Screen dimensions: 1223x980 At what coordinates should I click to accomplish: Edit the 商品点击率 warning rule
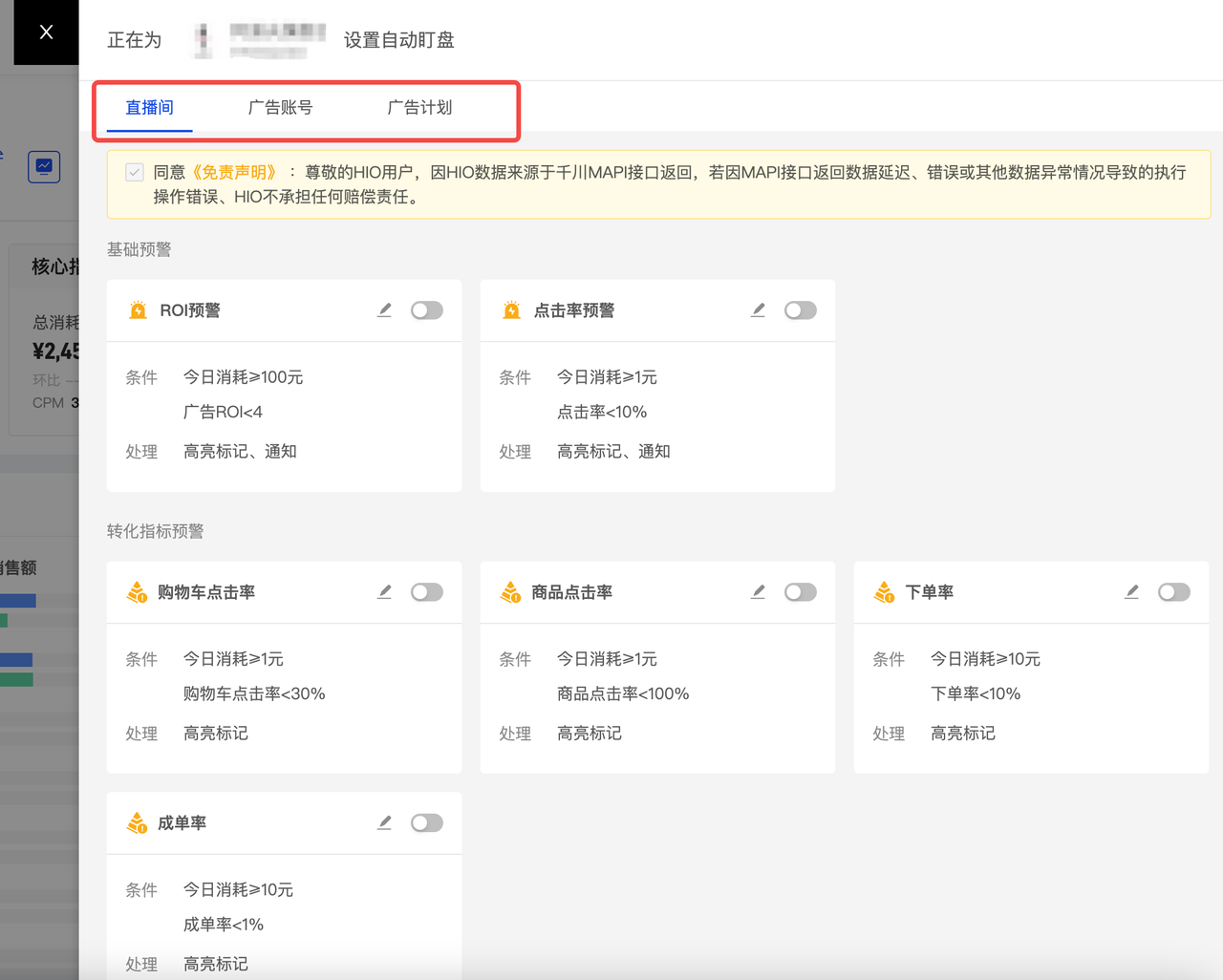click(758, 591)
